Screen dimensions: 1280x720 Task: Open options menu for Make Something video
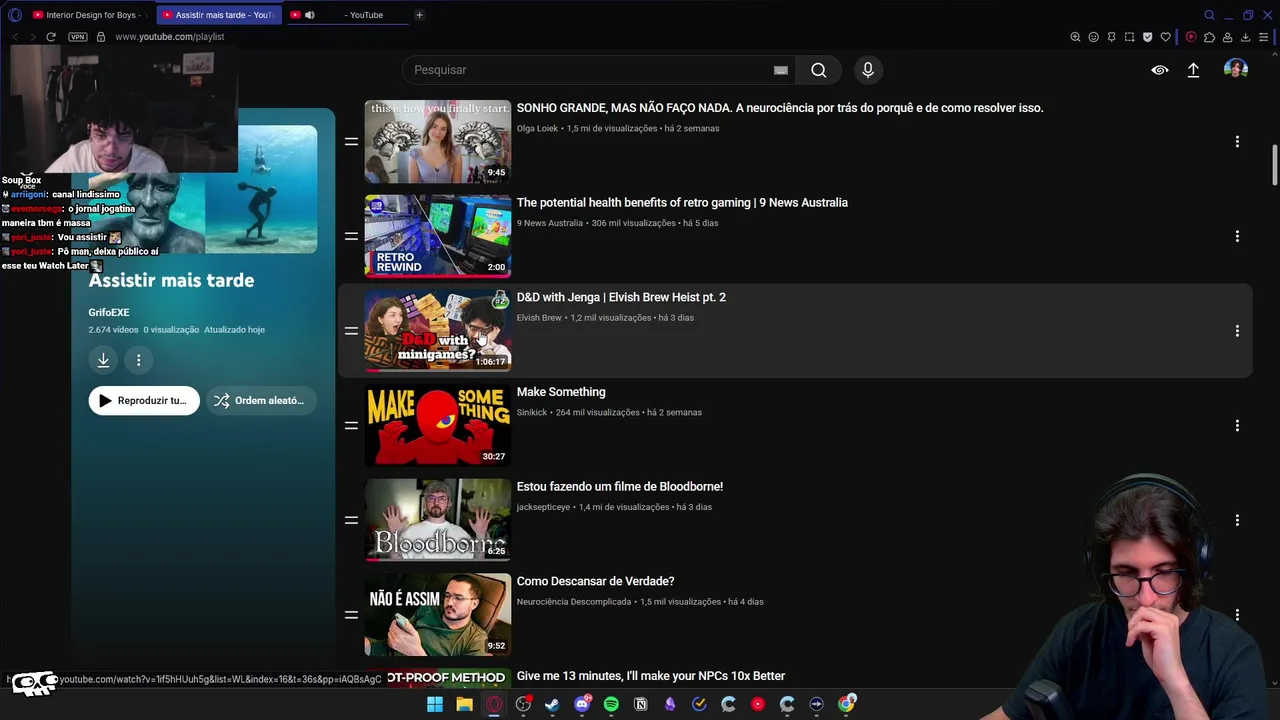[1237, 426]
